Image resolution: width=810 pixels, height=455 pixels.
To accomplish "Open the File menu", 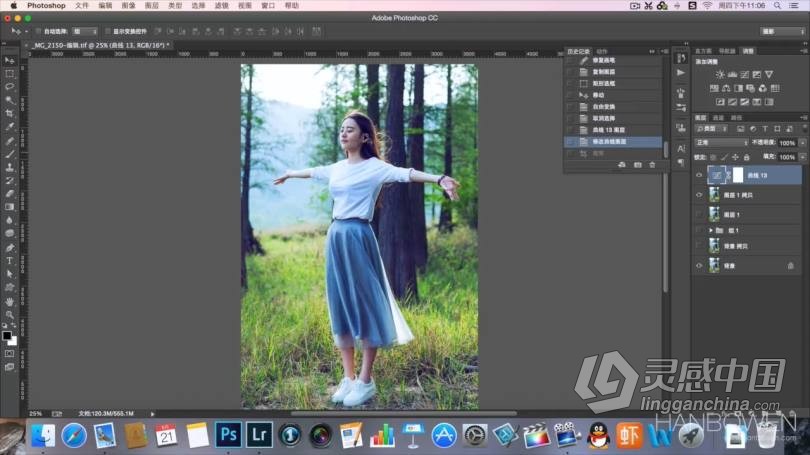I will (82, 6).
